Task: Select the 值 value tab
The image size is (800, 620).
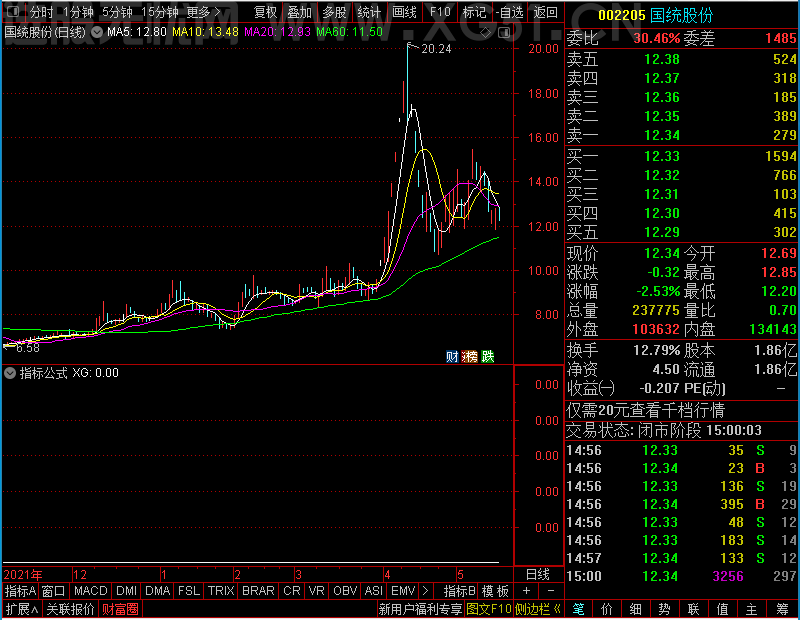Action: tap(722, 609)
